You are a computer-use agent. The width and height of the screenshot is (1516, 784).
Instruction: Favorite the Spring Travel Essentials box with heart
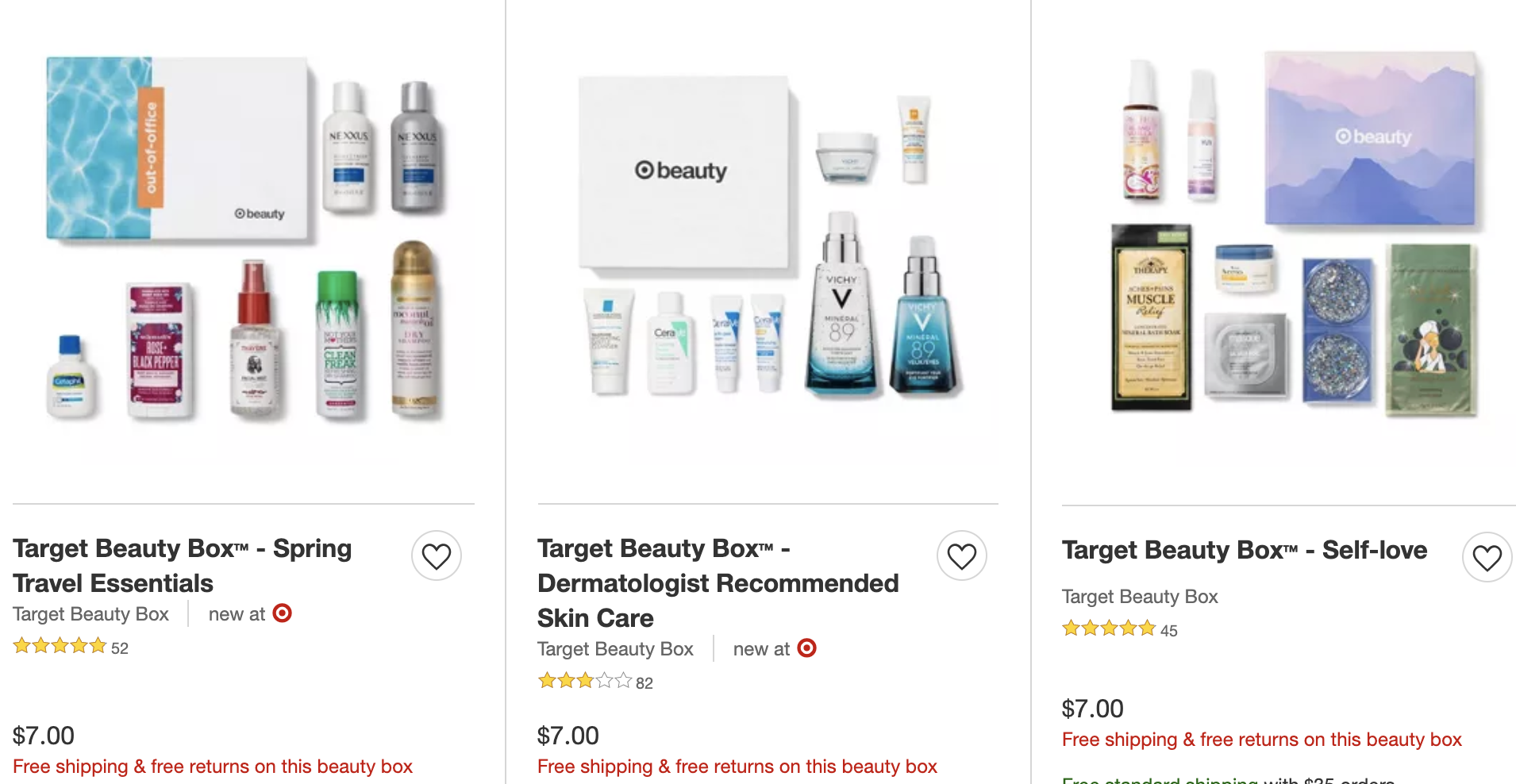click(x=437, y=555)
